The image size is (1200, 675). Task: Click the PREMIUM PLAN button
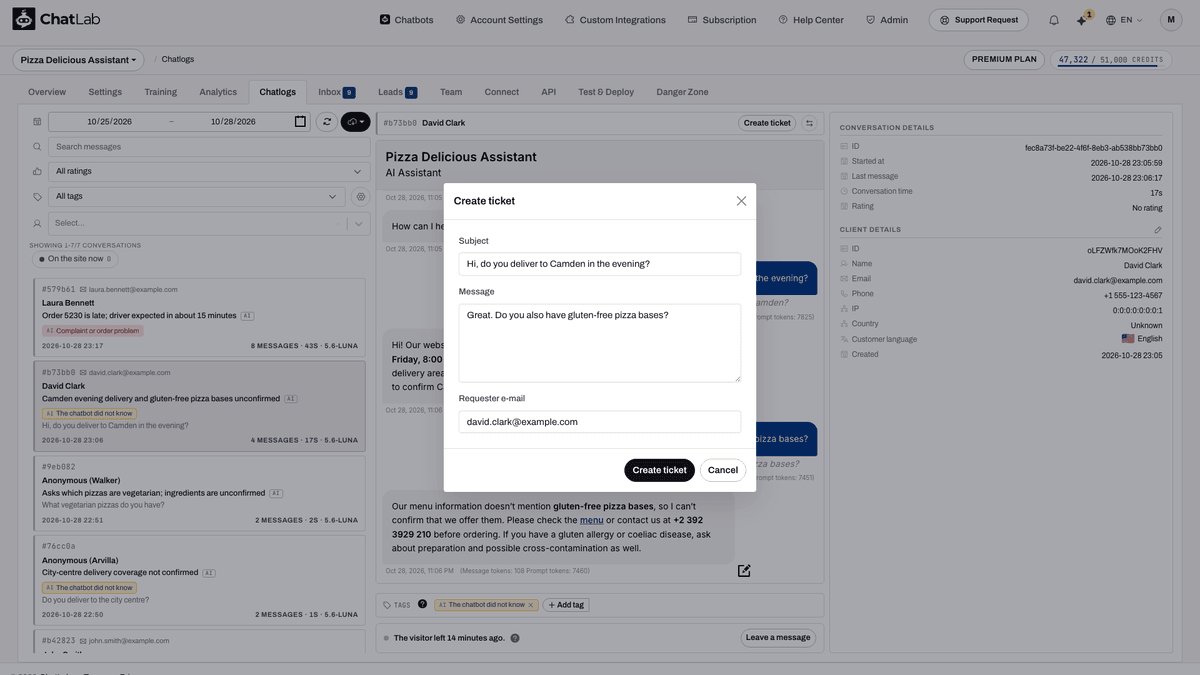click(1004, 60)
